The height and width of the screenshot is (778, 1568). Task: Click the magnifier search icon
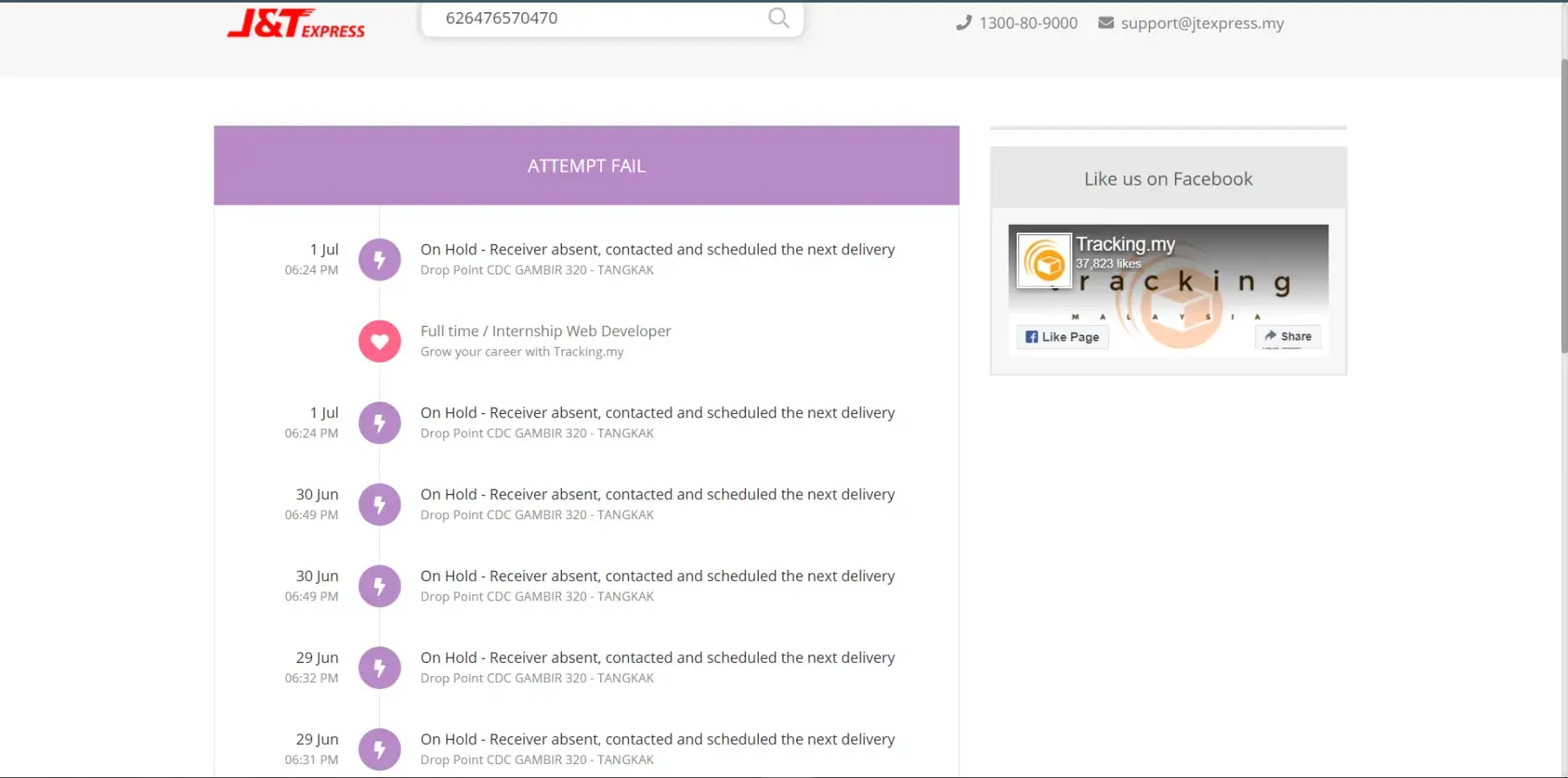(x=778, y=18)
